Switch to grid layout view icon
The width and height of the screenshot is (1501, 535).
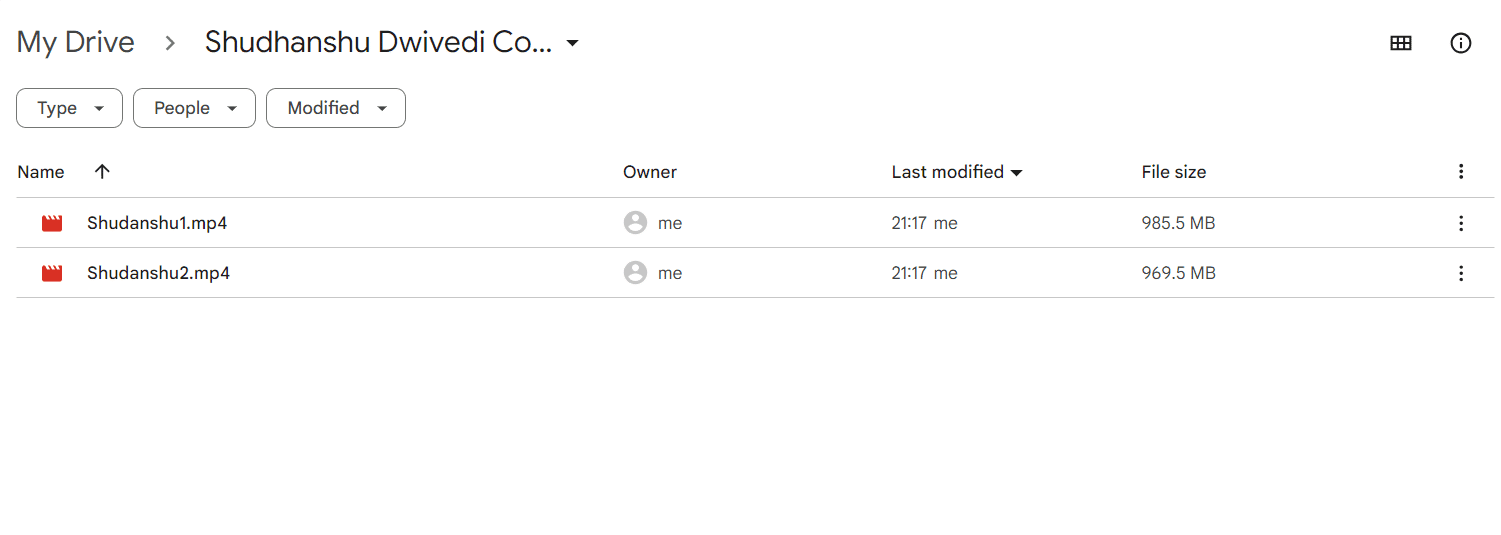pos(1401,43)
